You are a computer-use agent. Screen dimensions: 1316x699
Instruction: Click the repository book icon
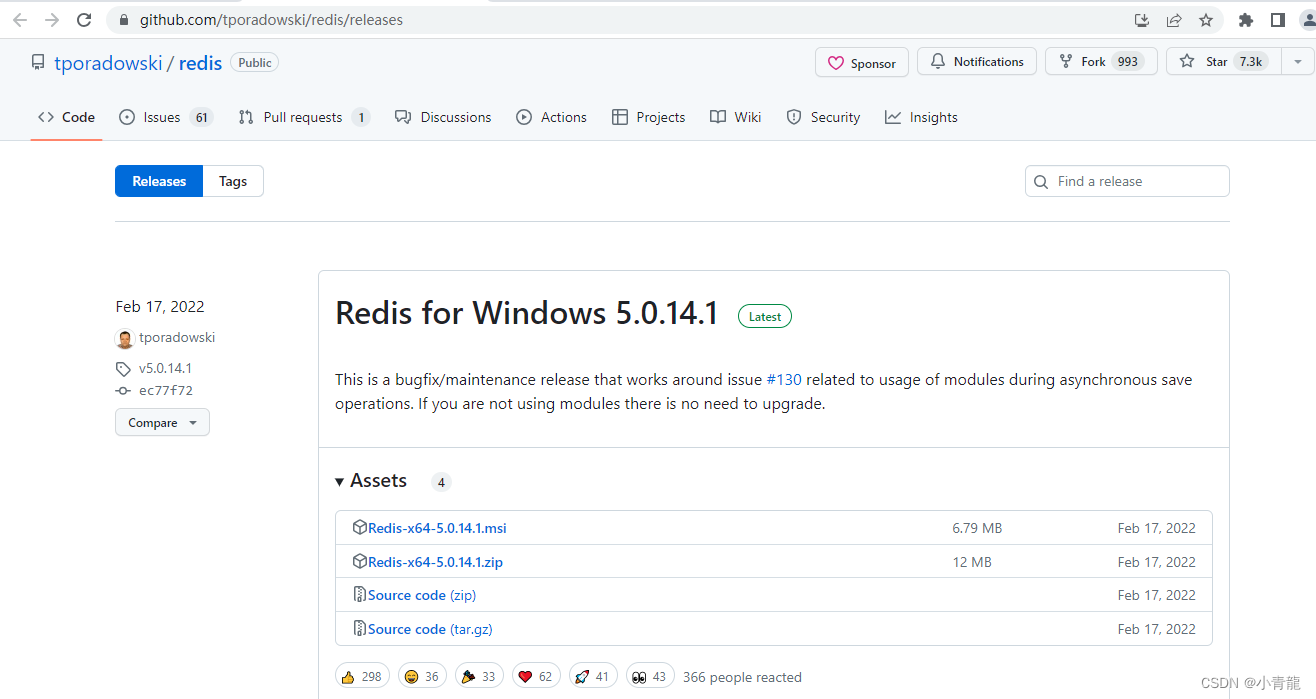[x=38, y=62]
